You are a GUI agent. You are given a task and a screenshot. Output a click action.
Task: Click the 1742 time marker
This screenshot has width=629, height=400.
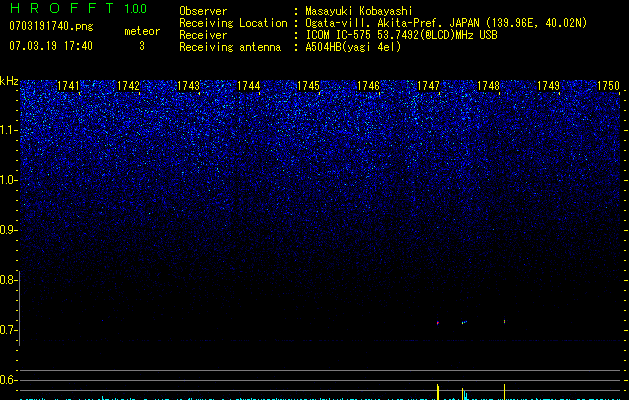click(x=128, y=86)
